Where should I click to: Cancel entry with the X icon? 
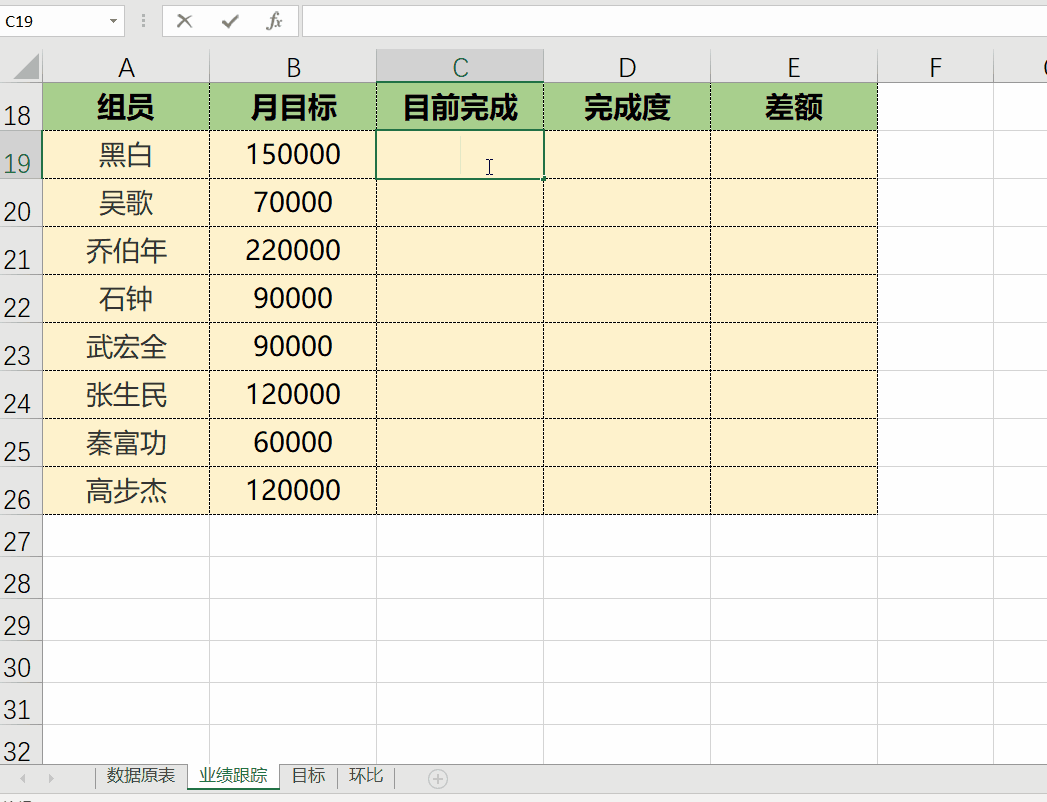point(184,21)
